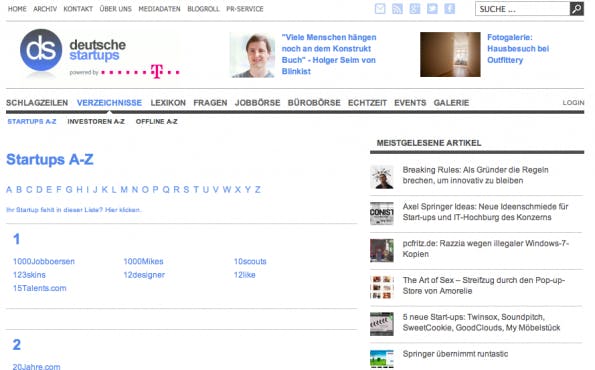Open 20Jahre.com startup entry
This screenshot has height=370, width=595.
[x=36, y=367]
